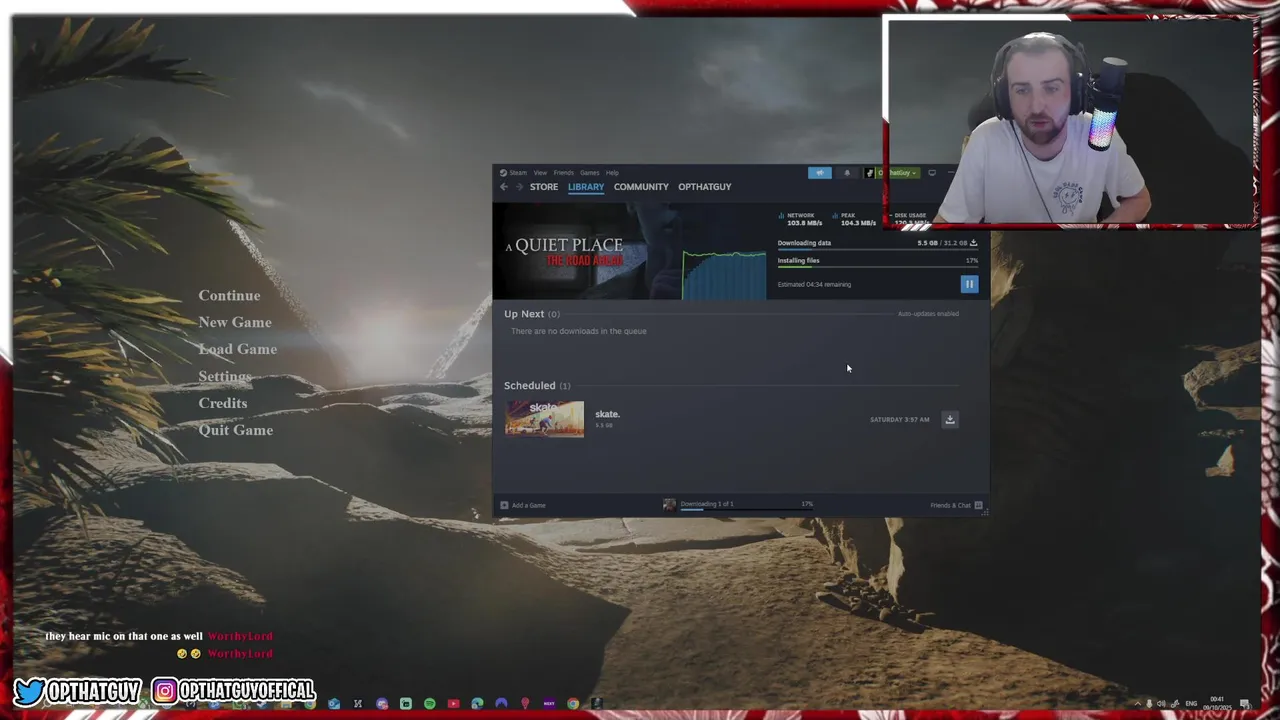1280x720 pixels.
Task: Click the Installing files progress bar
Action: click(x=878, y=267)
